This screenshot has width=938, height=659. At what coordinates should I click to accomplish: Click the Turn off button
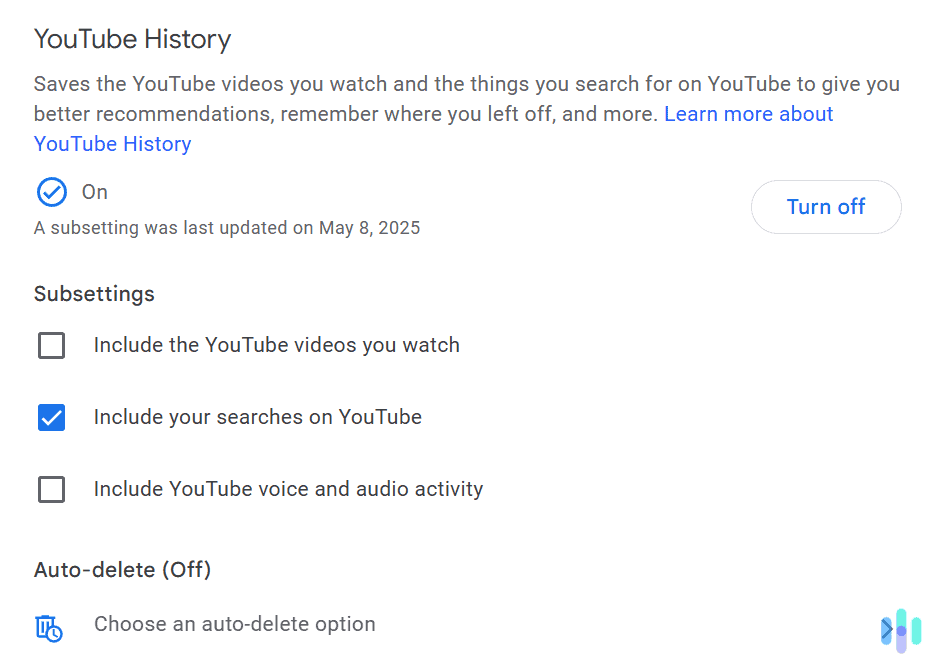point(826,206)
